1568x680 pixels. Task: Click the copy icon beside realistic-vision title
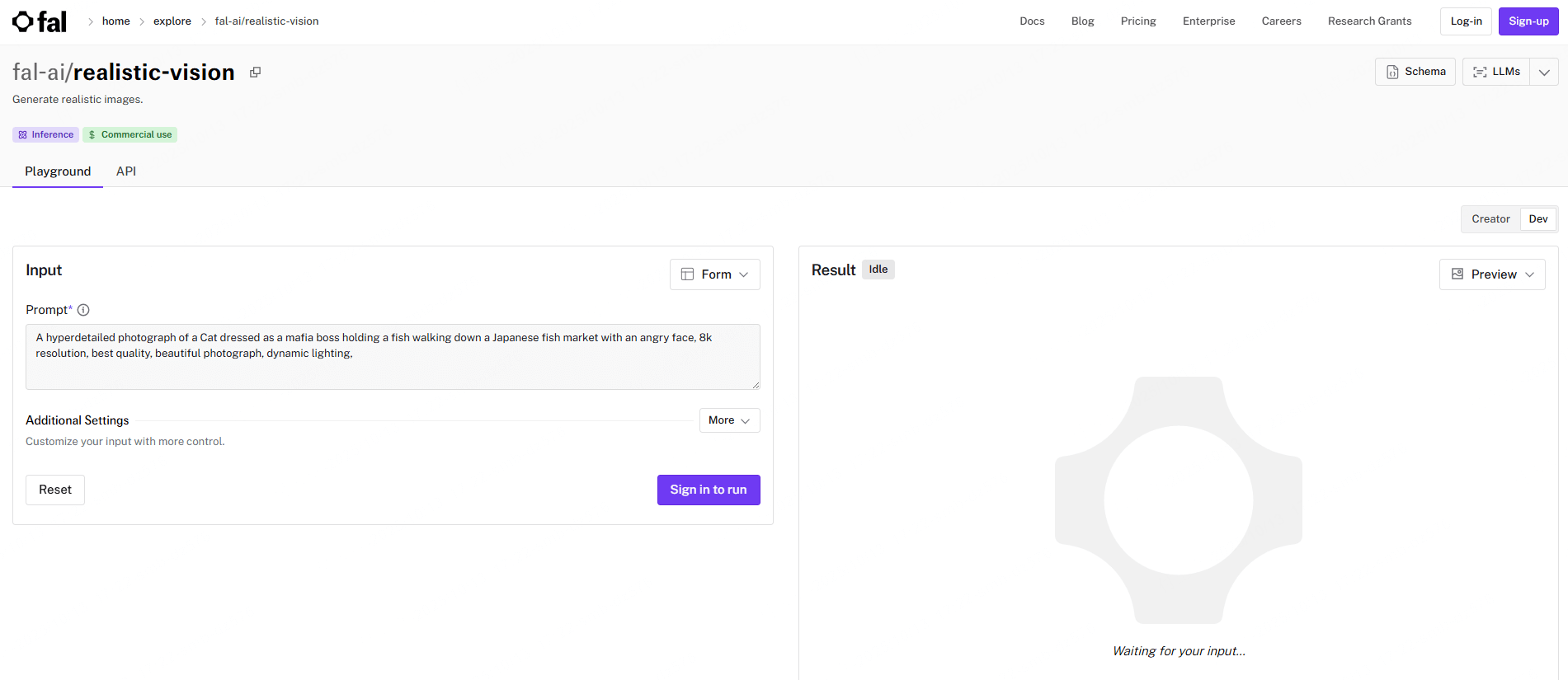point(256,73)
